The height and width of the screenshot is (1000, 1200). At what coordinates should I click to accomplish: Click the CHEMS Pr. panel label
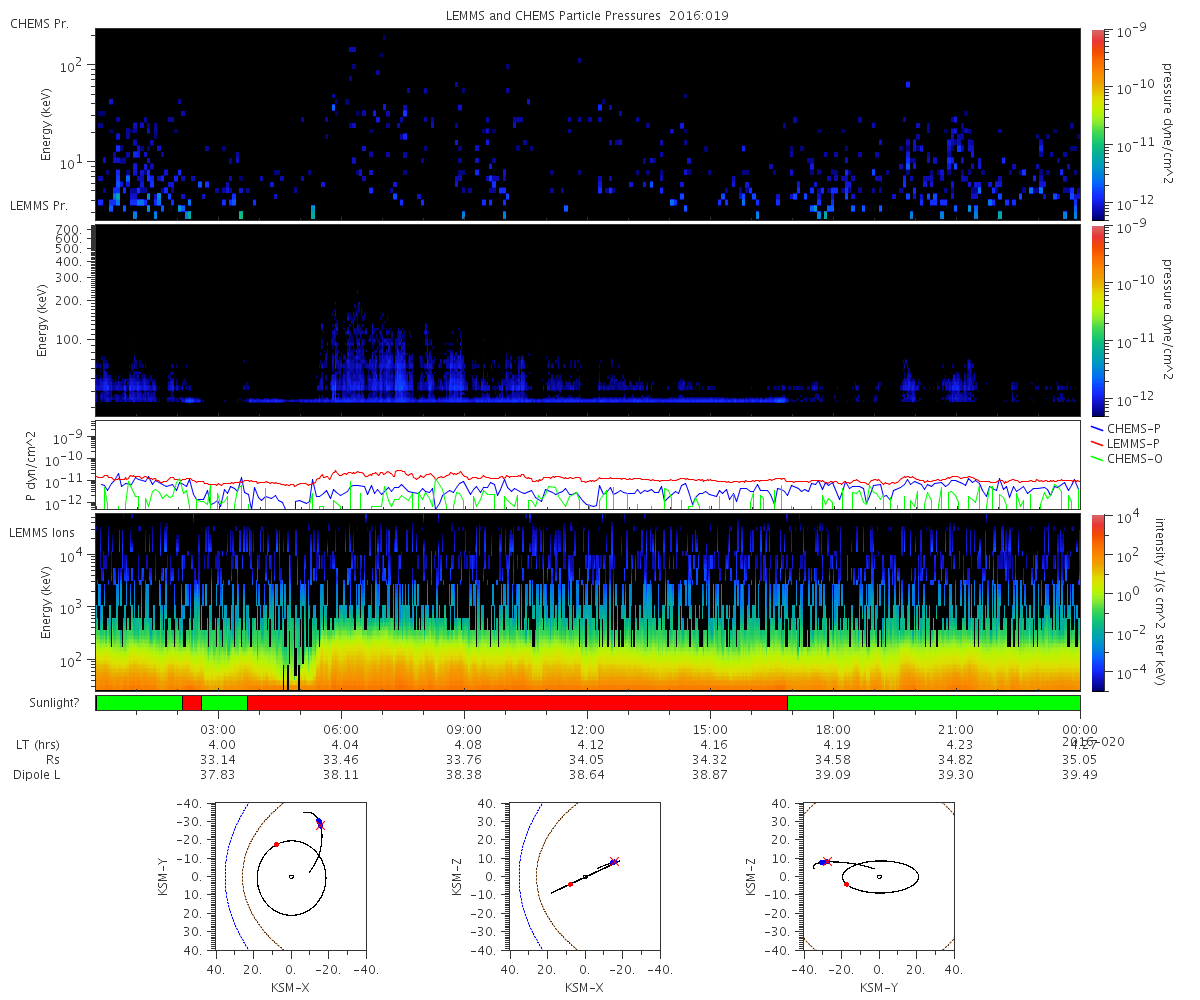click(x=39, y=23)
